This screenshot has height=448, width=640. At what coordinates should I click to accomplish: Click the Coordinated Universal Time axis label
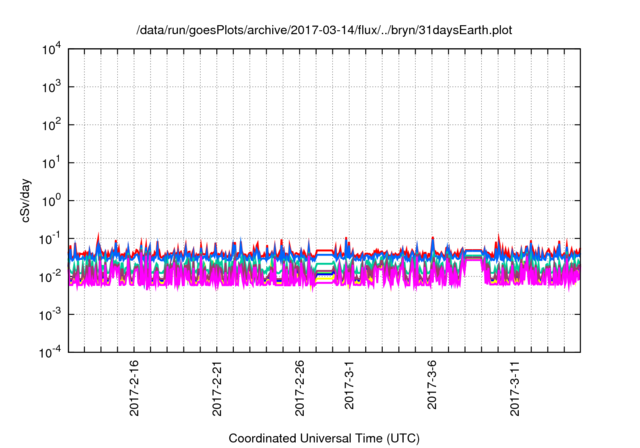(324, 438)
